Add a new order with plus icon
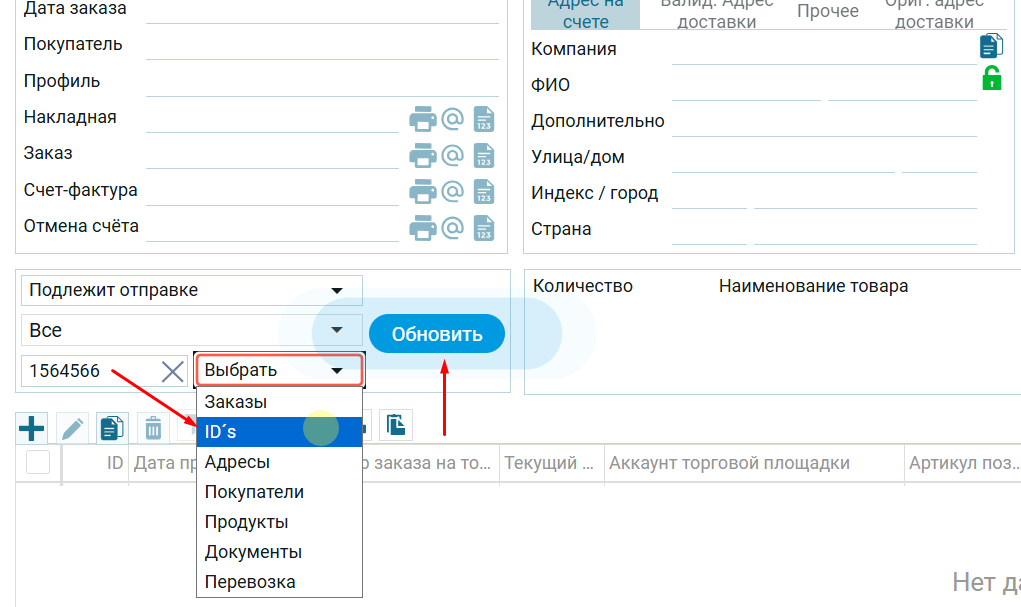Image resolution: width=1021 pixels, height=607 pixels. [32, 429]
